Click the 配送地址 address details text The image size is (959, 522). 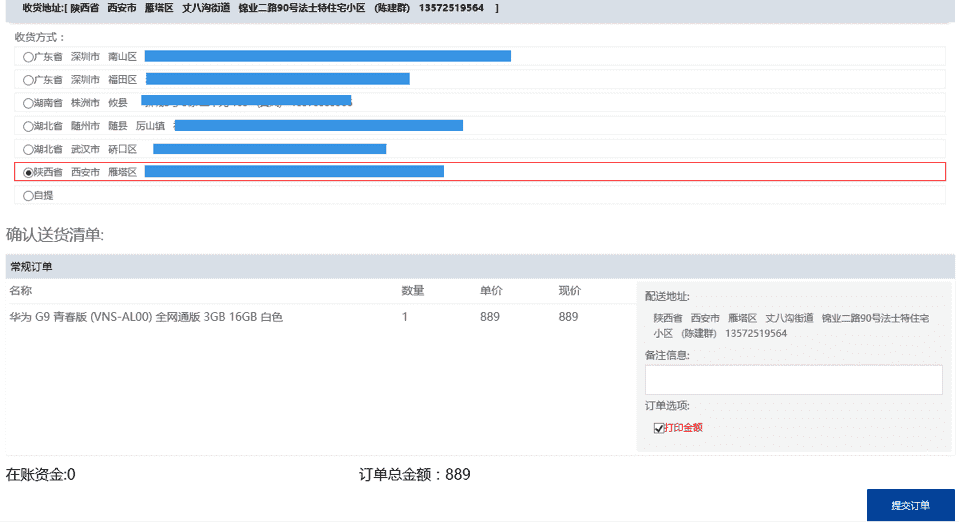791,326
